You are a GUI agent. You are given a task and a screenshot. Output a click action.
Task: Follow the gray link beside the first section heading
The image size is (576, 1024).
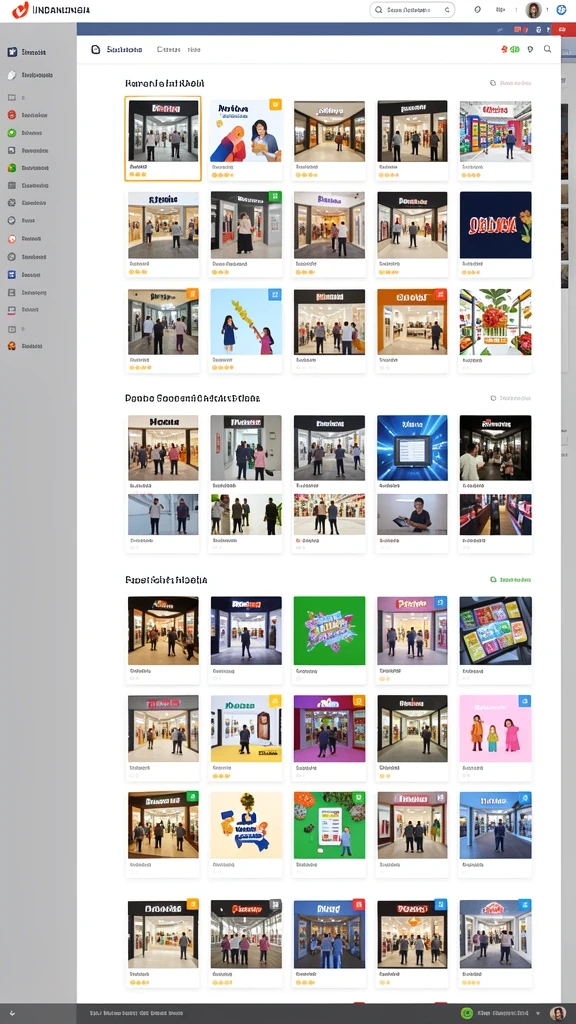[x=511, y=84]
